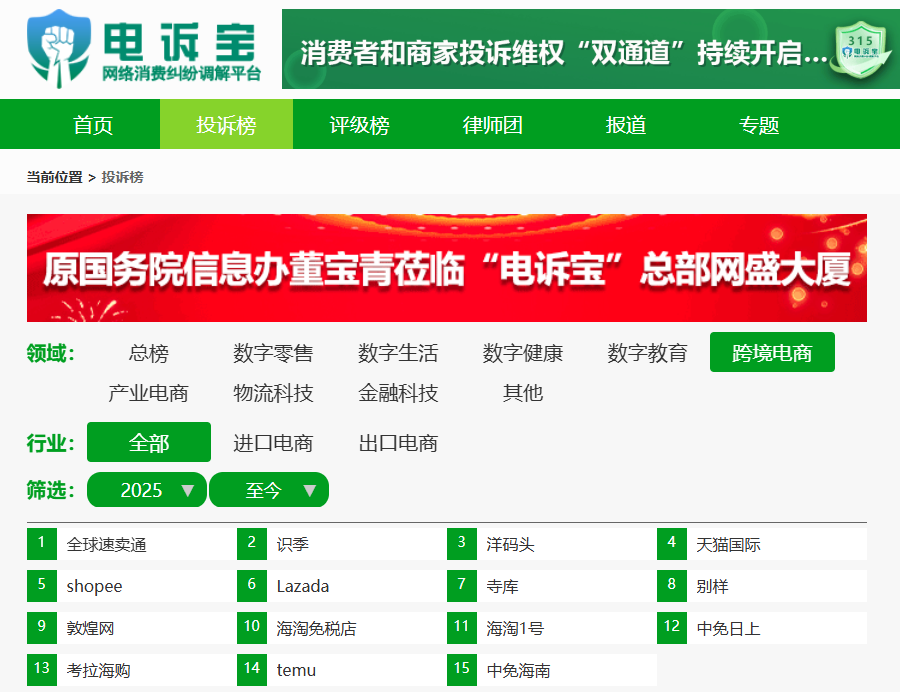This screenshot has width=900, height=692.
Task: Open rank 7 寺库
Action: click(552, 586)
